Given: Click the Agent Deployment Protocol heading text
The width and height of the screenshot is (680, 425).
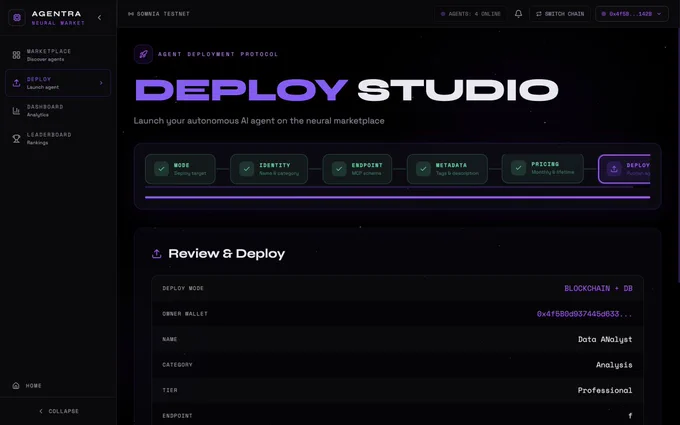Looking at the screenshot, I should 218,54.
